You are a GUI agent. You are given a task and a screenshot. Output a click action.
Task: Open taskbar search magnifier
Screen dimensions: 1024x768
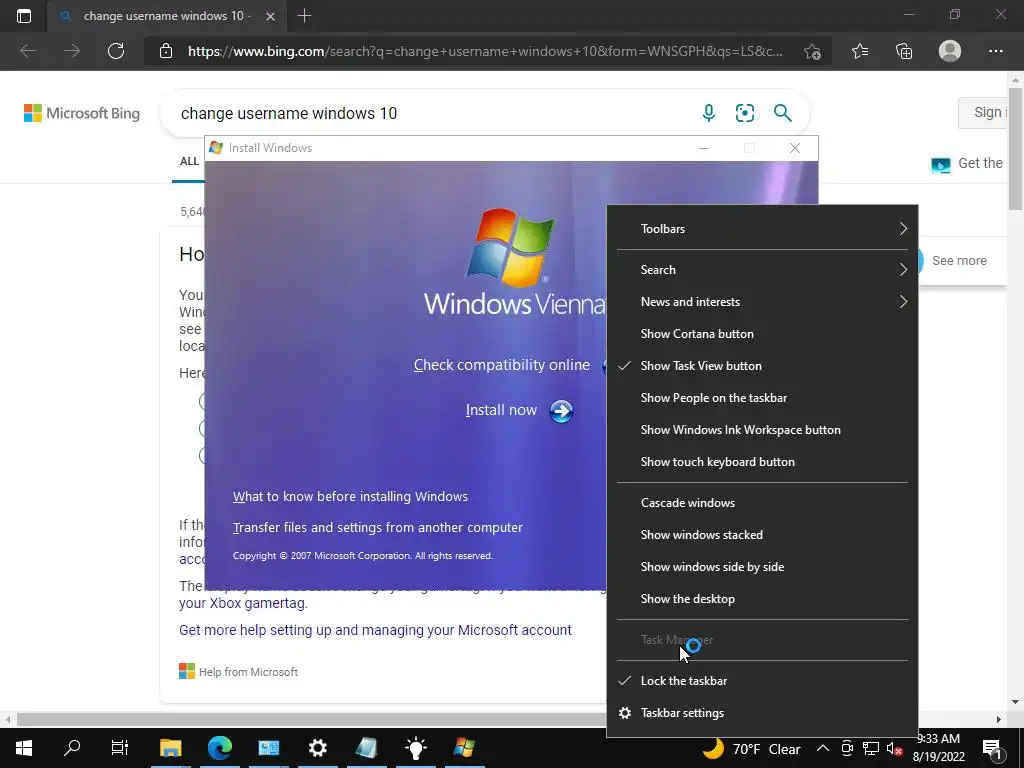(x=72, y=747)
